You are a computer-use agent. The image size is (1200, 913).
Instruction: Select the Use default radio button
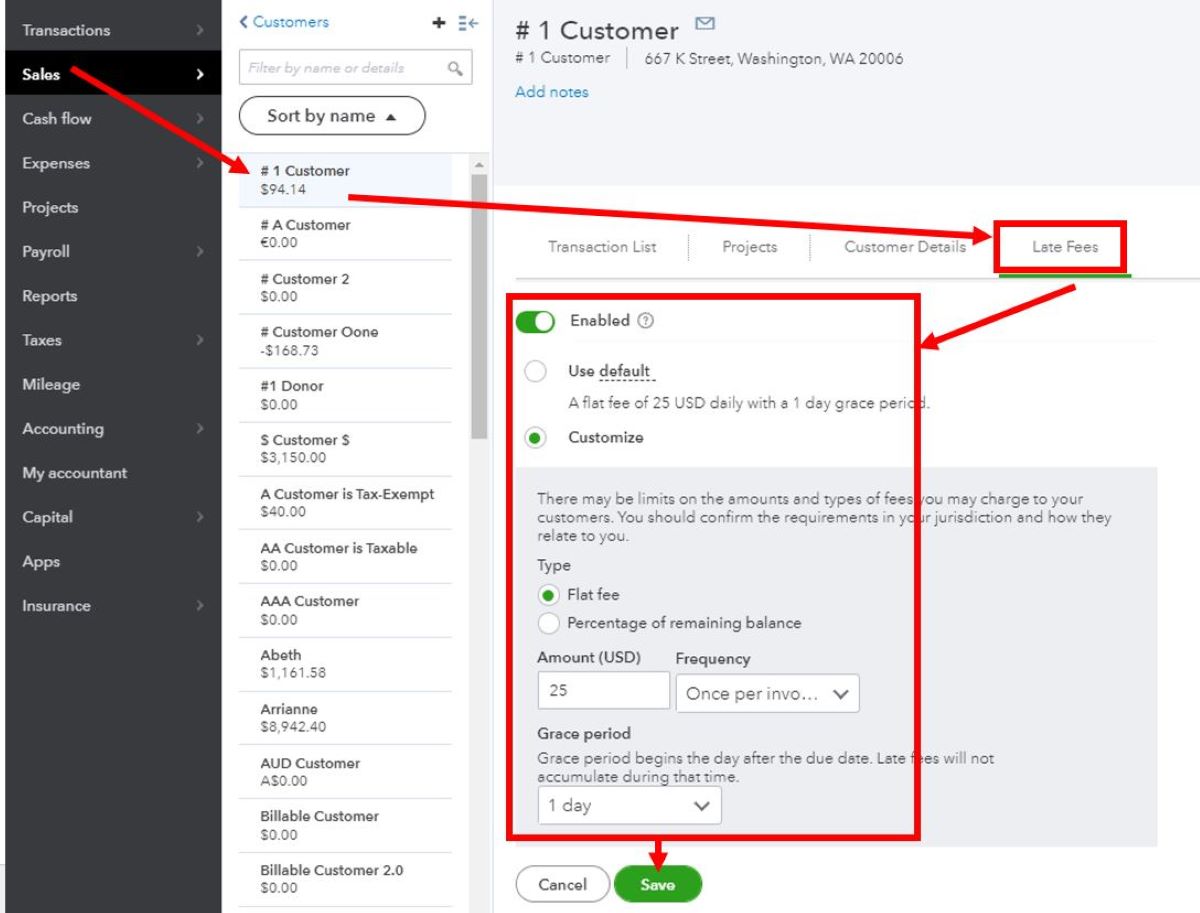(536, 371)
